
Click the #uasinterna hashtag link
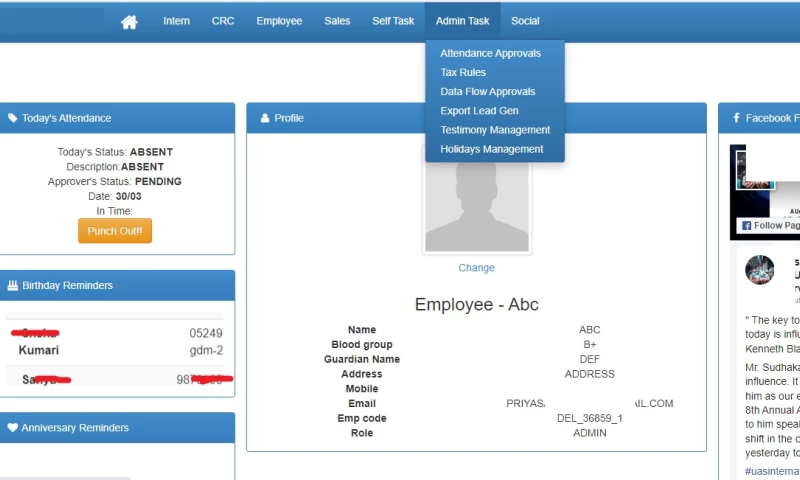pos(772,471)
